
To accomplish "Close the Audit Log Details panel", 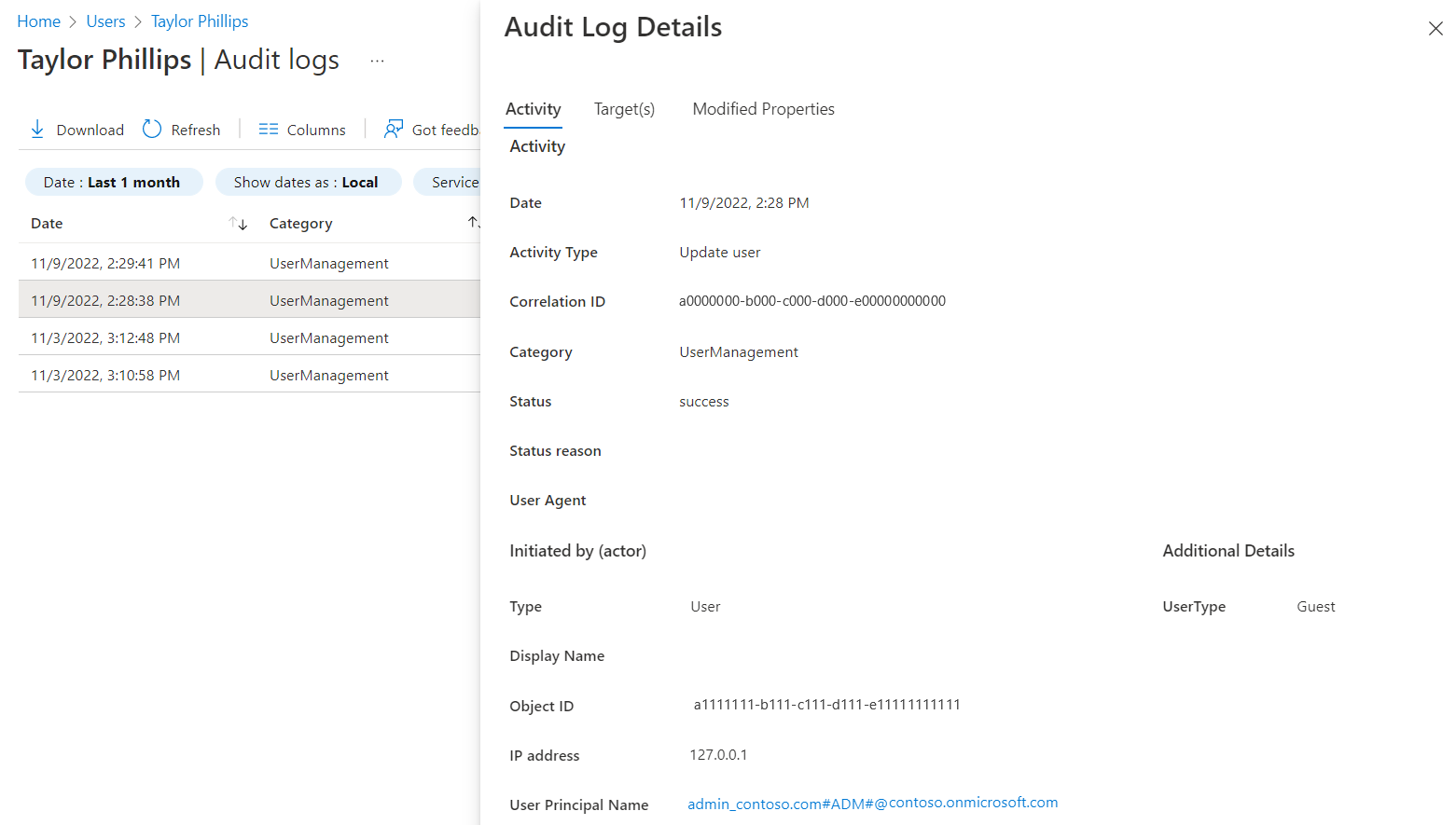I will coord(1435,29).
